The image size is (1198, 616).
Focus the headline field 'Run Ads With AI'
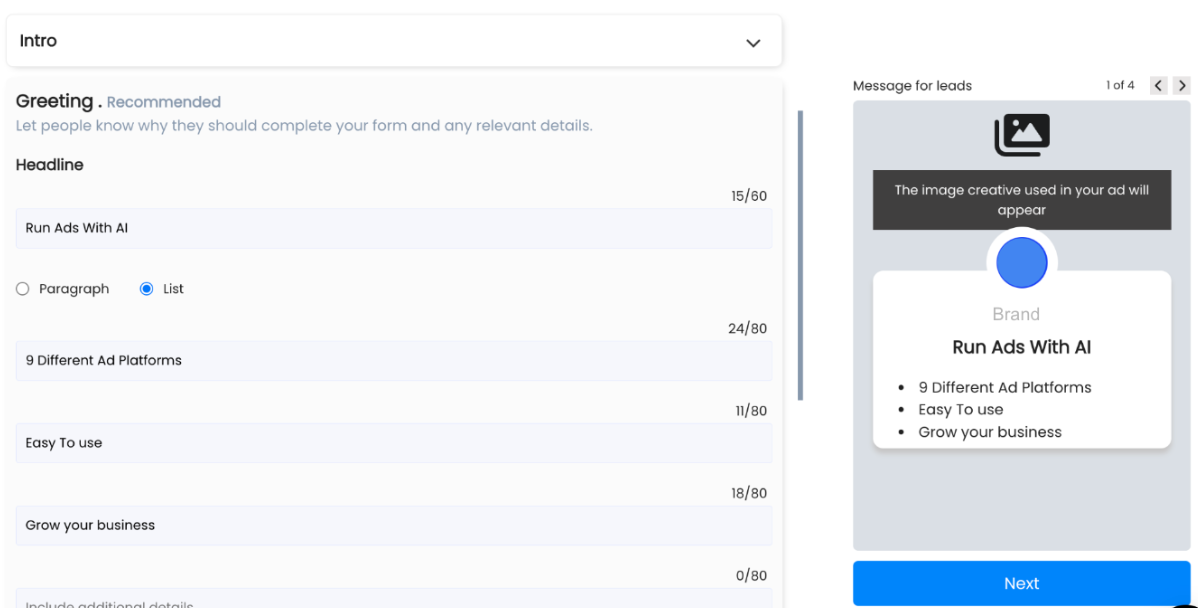pyautogui.click(x=393, y=228)
